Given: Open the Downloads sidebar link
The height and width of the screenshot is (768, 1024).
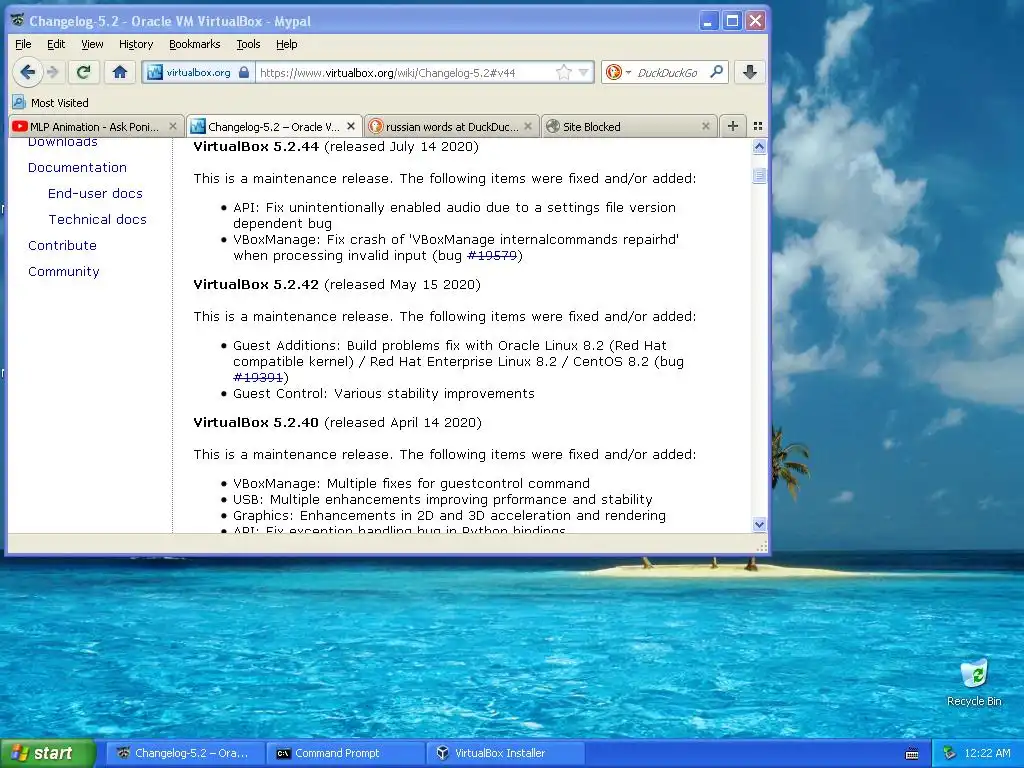Looking at the screenshot, I should [x=63, y=142].
